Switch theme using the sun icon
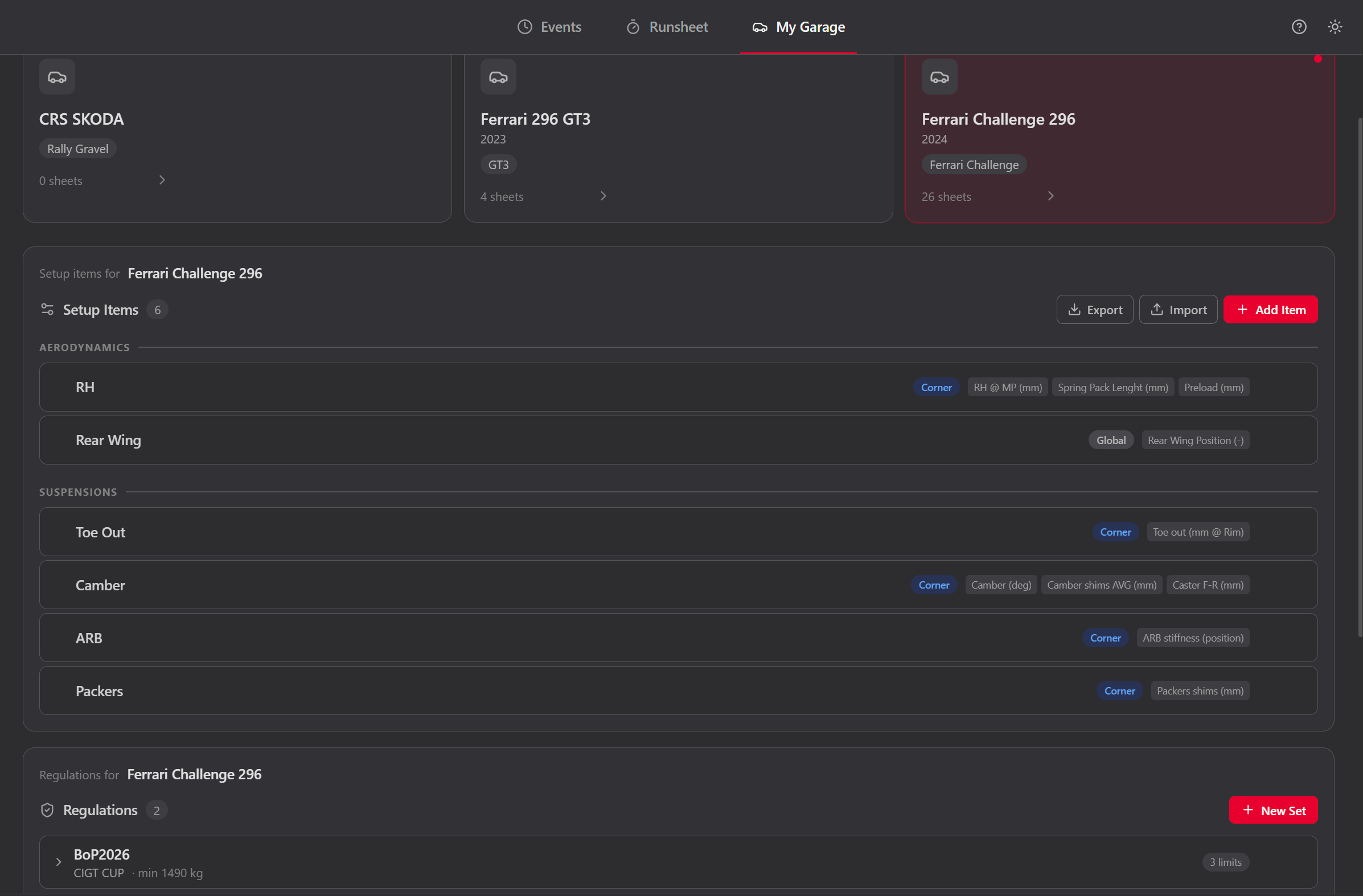The image size is (1363, 896). click(x=1335, y=26)
